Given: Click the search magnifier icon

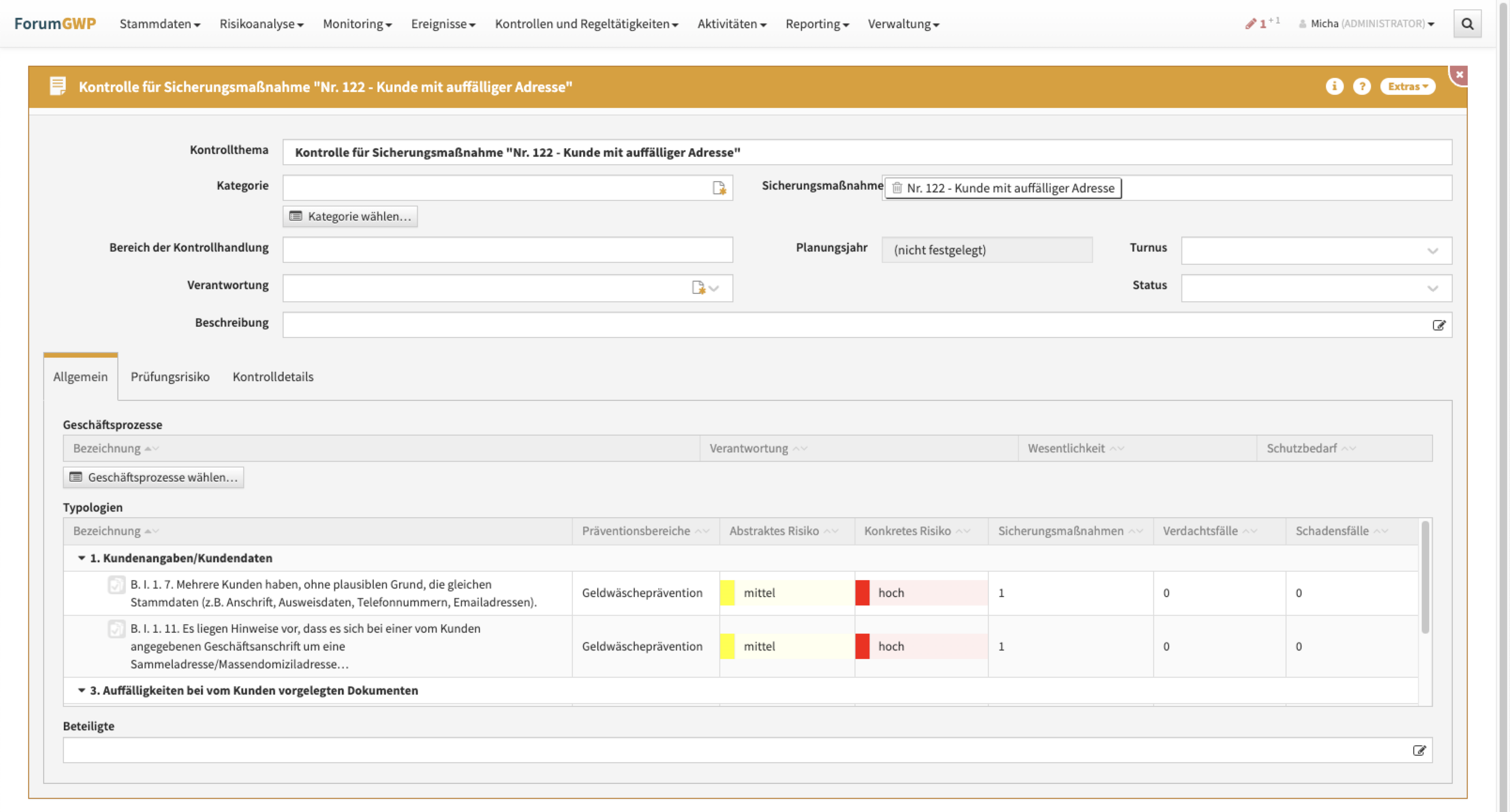Looking at the screenshot, I should [1467, 24].
